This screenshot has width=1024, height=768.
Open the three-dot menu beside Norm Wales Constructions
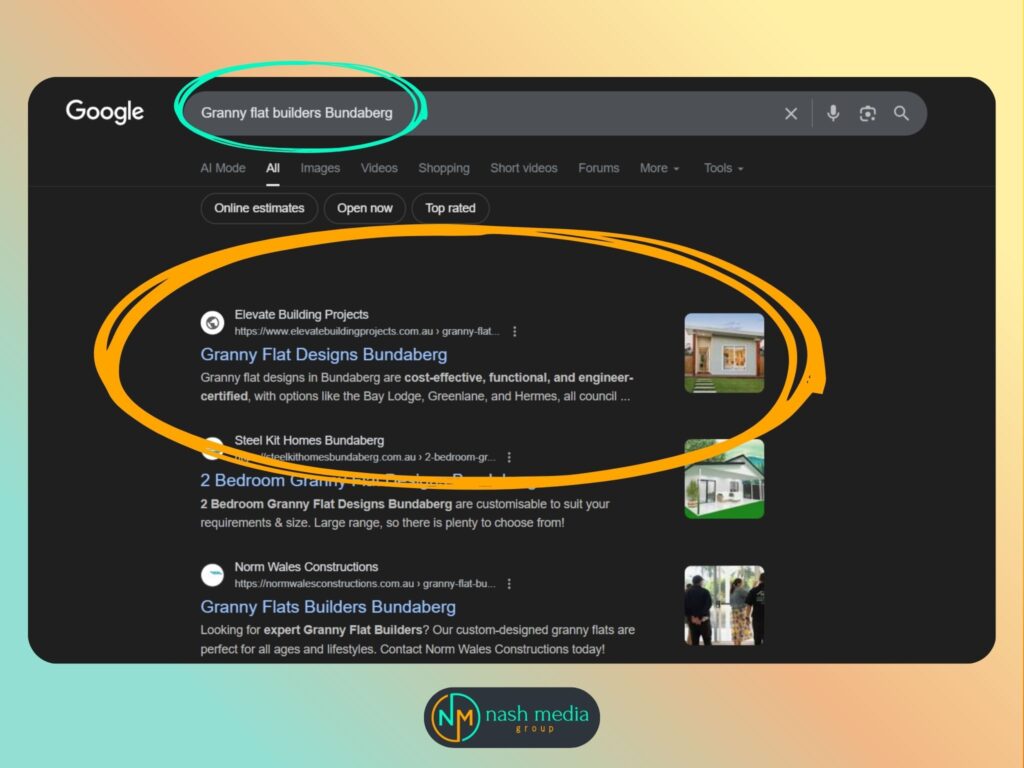click(x=510, y=583)
